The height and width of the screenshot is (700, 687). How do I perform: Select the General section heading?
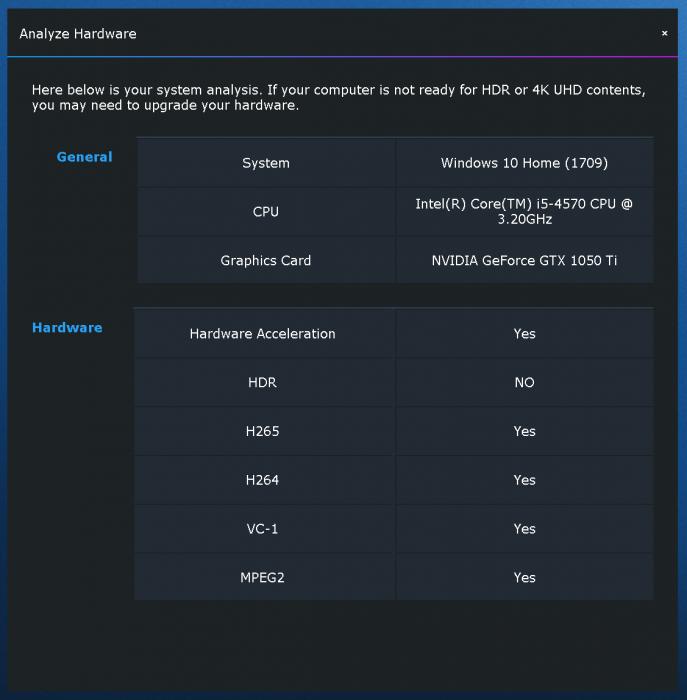coord(84,157)
